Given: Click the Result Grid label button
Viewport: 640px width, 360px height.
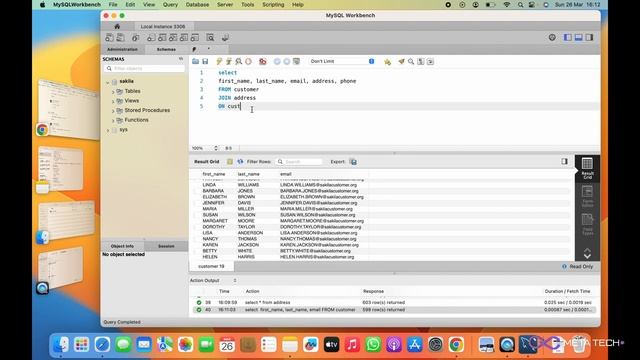Looking at the screenshot, I should (x=207, y=162).
